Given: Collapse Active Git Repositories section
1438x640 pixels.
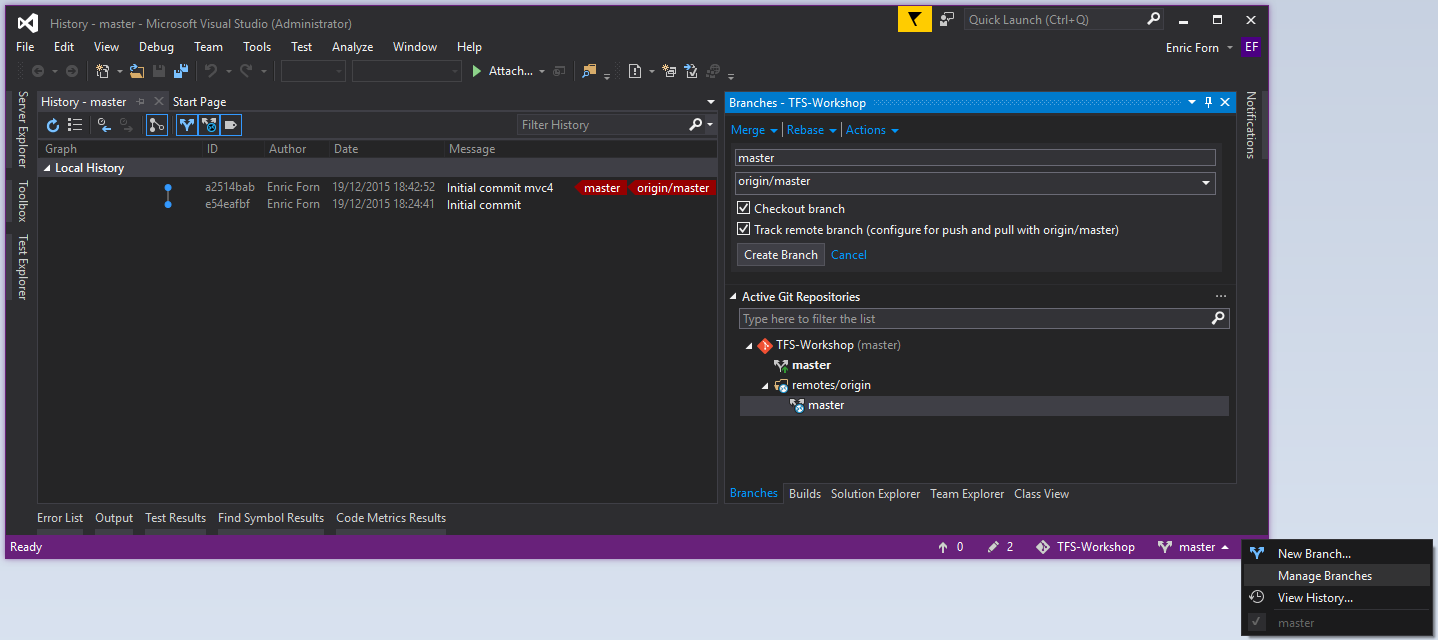Looking at the screenshot, I should click(733, 297).
